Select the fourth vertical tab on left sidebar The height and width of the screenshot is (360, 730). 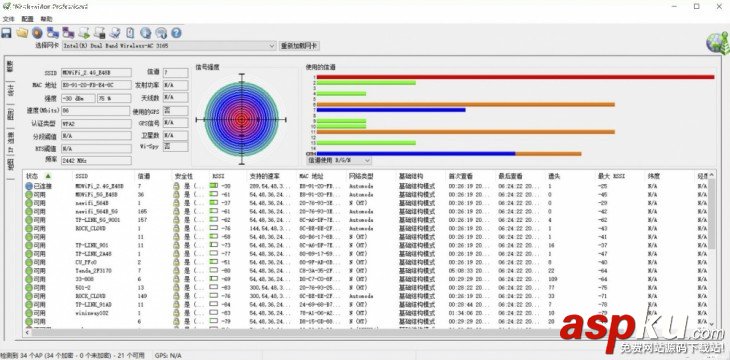pyautogui.click(x=10, y=141)
